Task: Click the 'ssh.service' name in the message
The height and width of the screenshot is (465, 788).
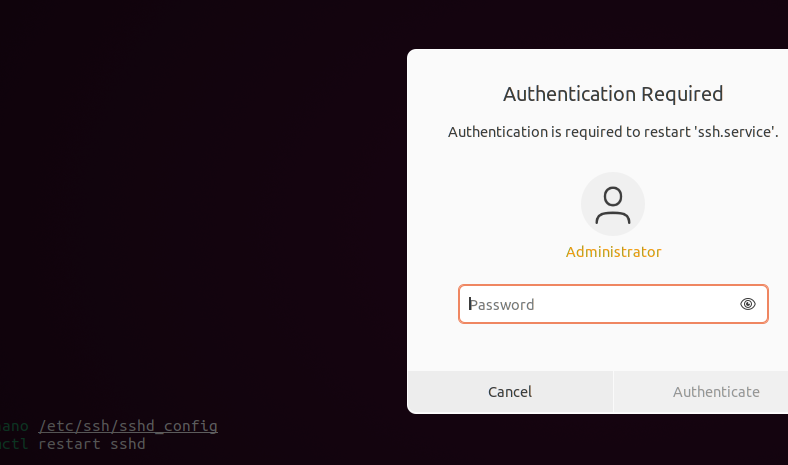Action: point(735,132)
